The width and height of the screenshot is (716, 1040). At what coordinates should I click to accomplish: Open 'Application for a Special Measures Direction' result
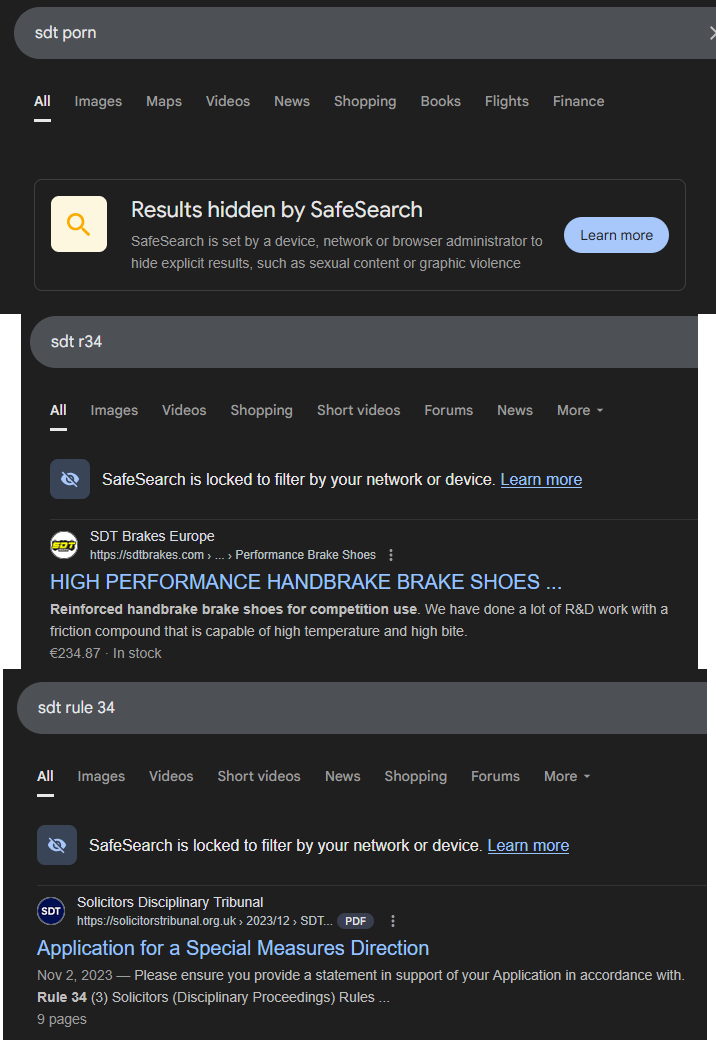tap(233, 948)
